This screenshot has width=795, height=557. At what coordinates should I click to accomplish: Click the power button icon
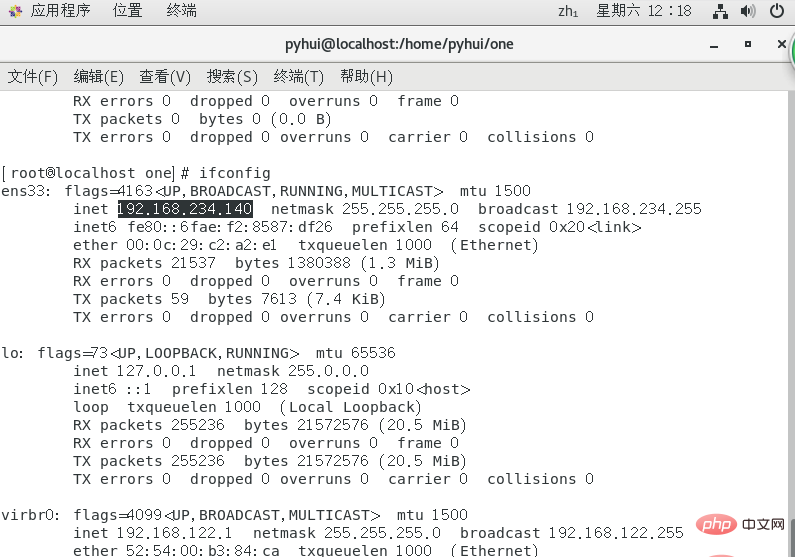coord(777,11)
